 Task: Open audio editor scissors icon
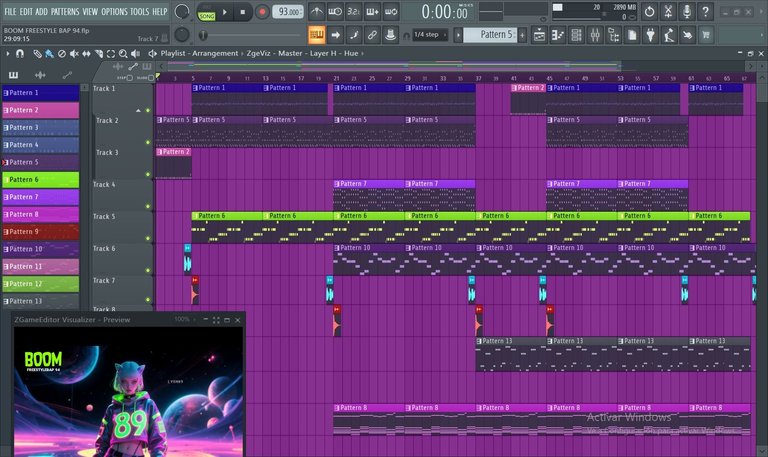(x=668, y=11)
